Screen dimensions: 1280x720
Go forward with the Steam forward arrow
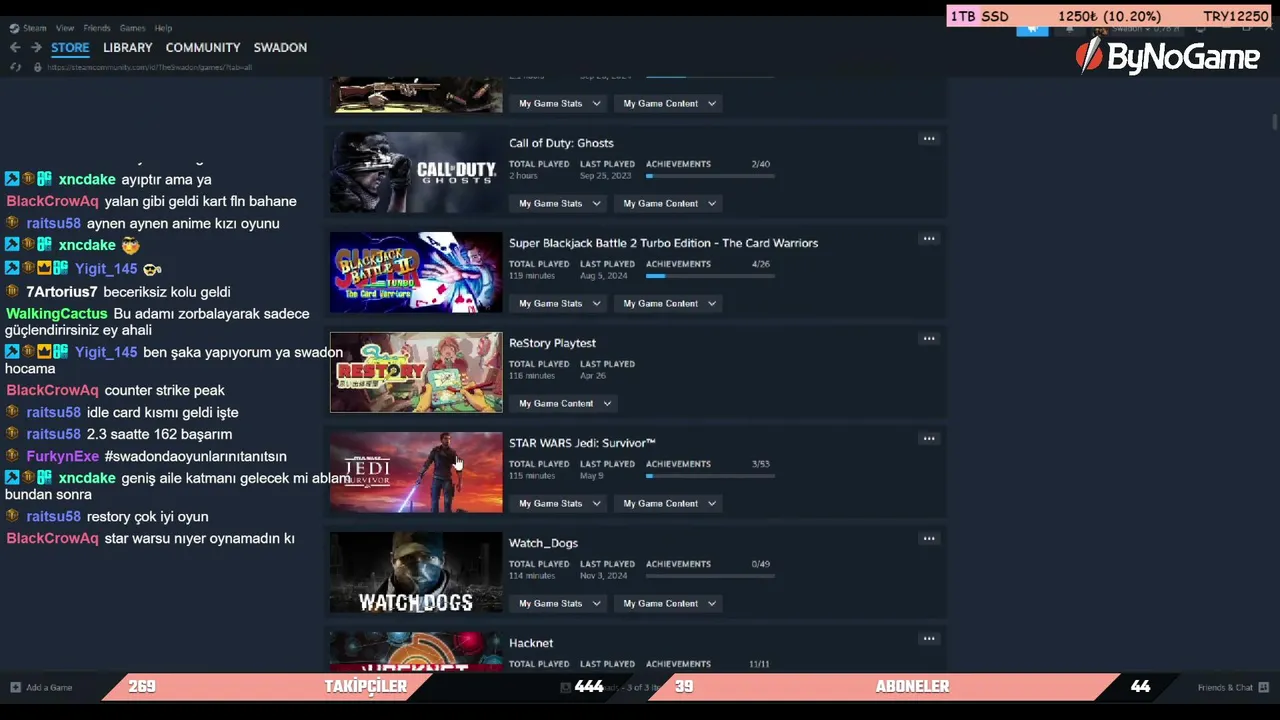pos(36,47)
